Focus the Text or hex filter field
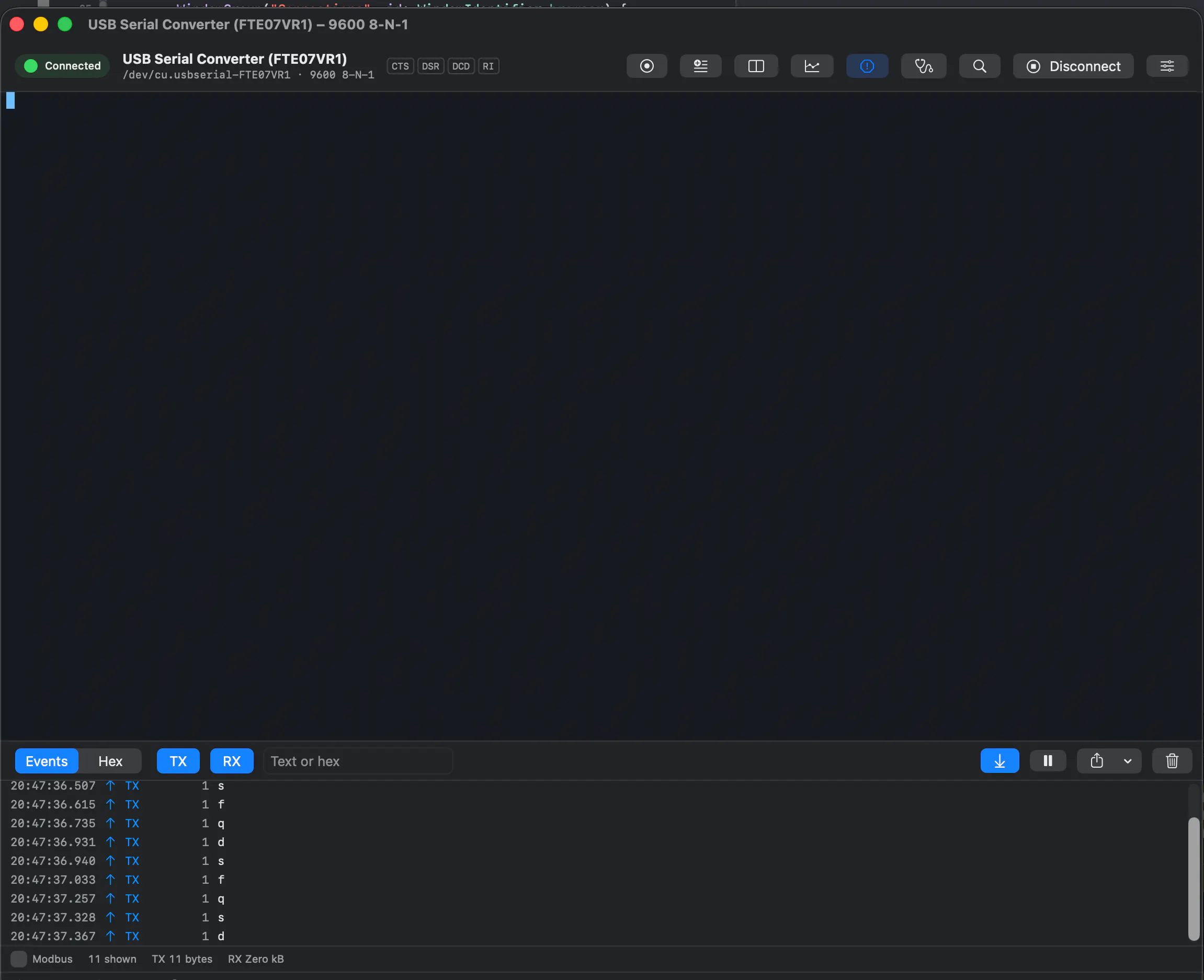Image resolution: width=1204 pixels, height=980 pixels. point(358,761)
